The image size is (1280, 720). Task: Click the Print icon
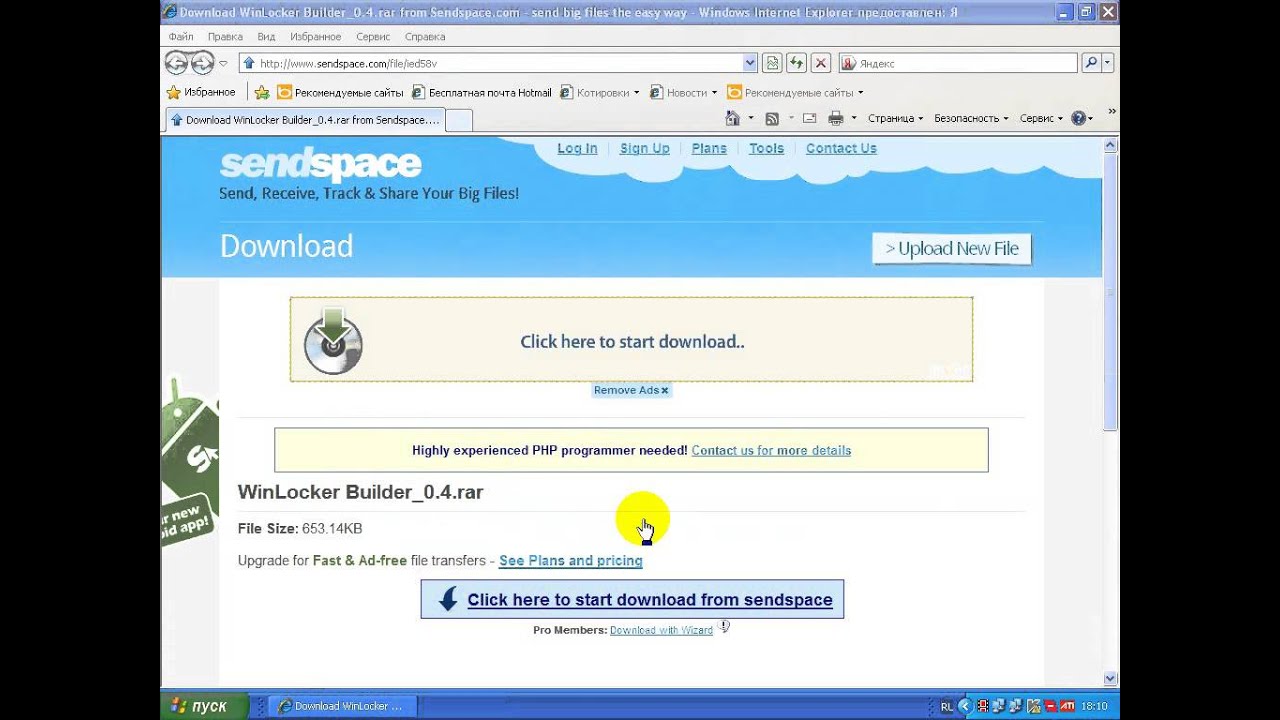coord(836,118)
